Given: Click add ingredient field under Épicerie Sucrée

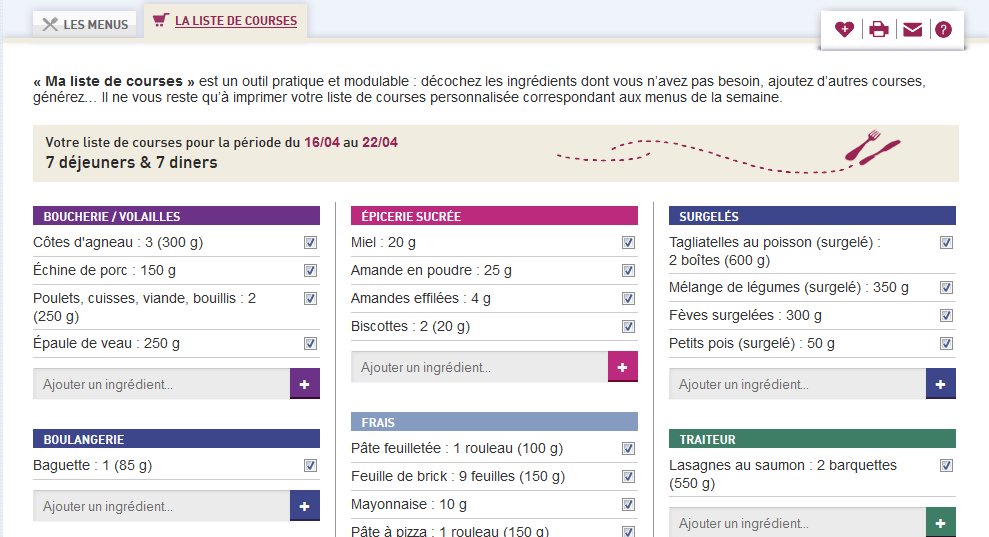Looking at the screenshot, I should coord(479,367).
